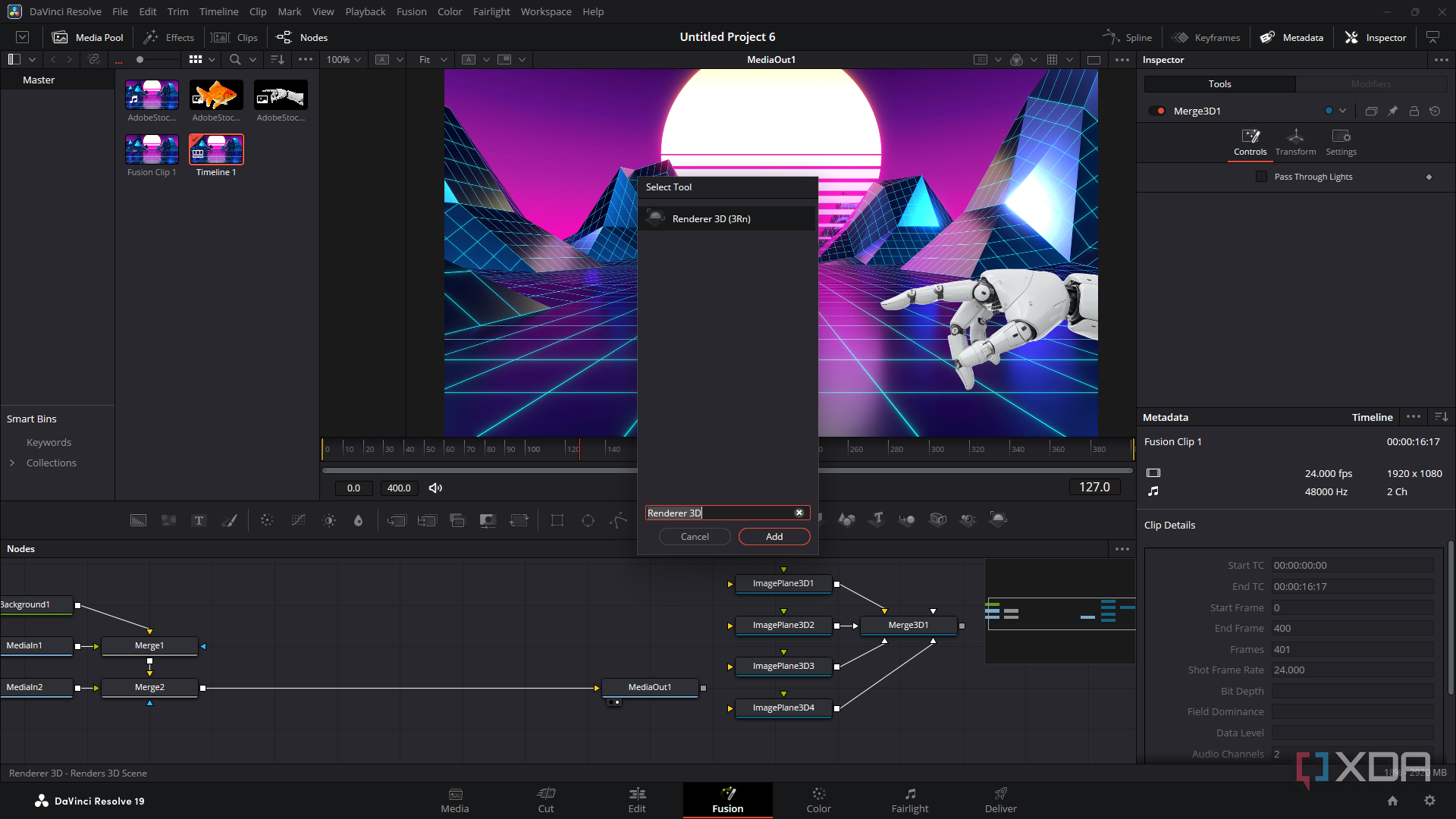Select the Rectangle mask tool icon

coord(557,520)
